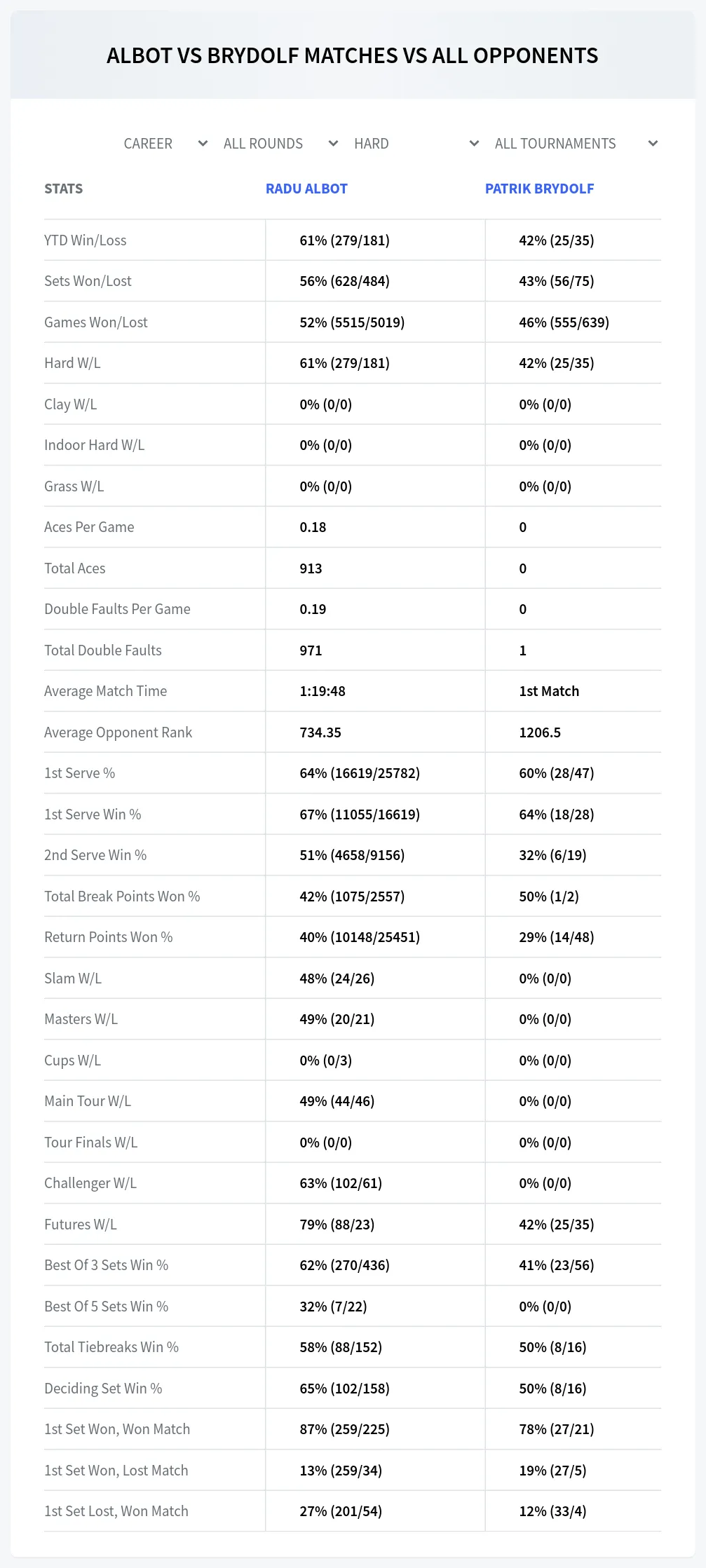Open the ALL TOURNAMENTS dropdown
Viewport: 706px width, 1568px height.
tap(575, 144)
